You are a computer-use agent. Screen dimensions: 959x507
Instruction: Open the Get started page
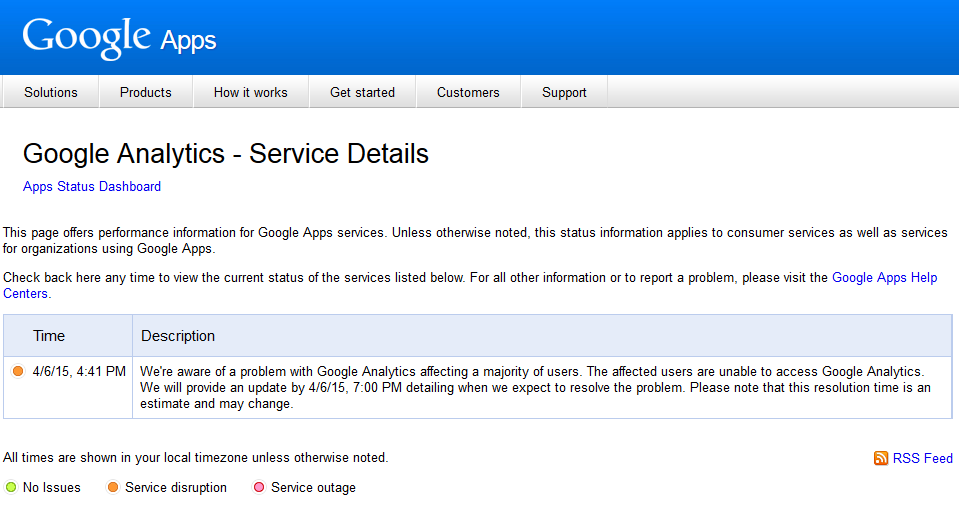(x=362, y=92)
